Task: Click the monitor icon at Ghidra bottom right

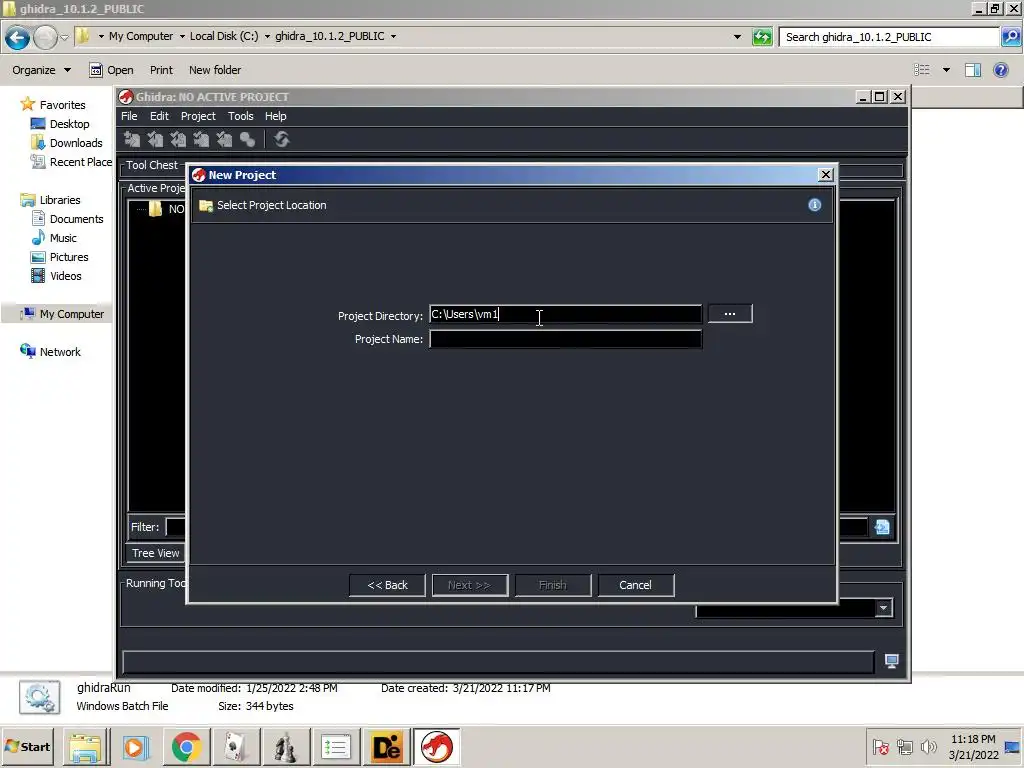Action: tap(891, 661)
